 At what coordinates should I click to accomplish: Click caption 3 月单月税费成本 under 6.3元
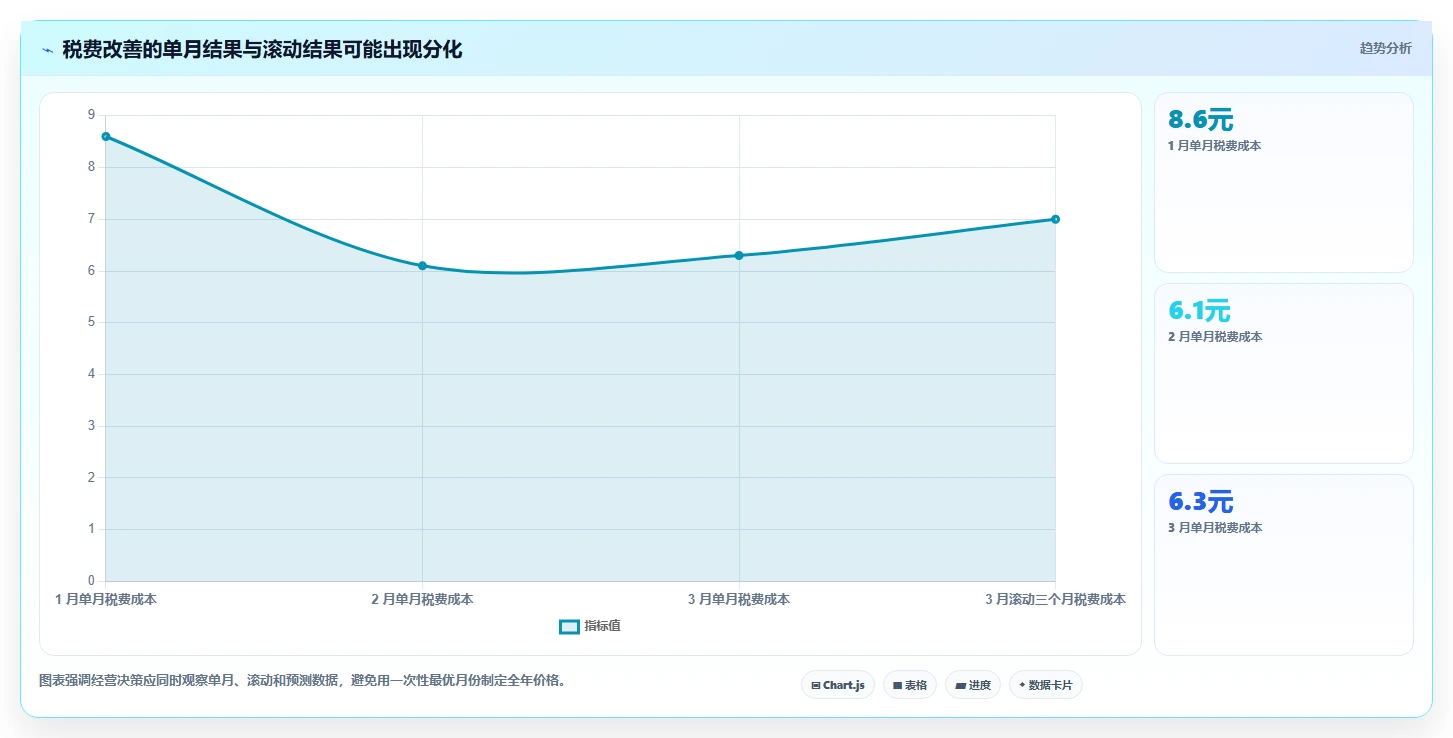point(1215,528)
